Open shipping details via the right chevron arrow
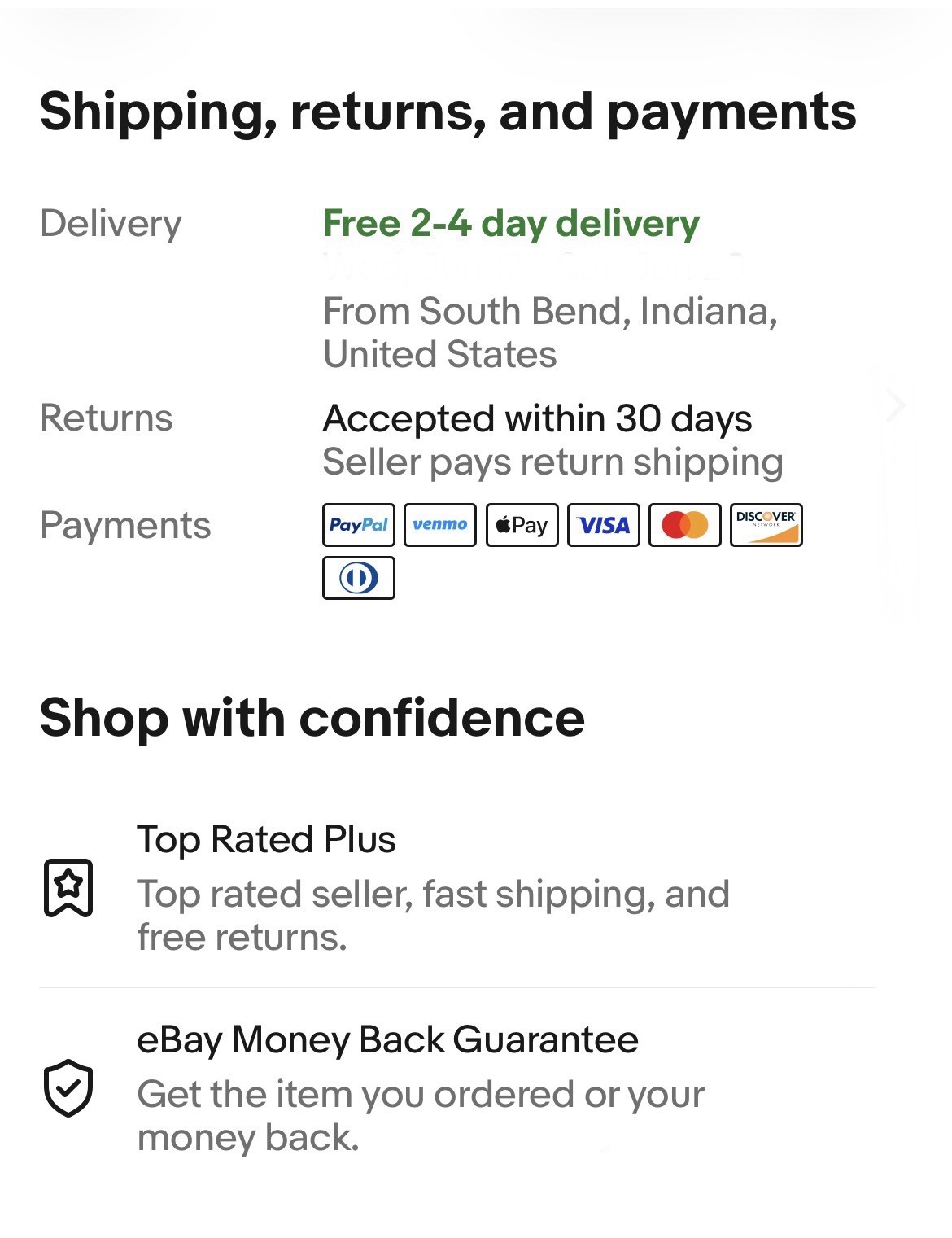 pos(896,405)
